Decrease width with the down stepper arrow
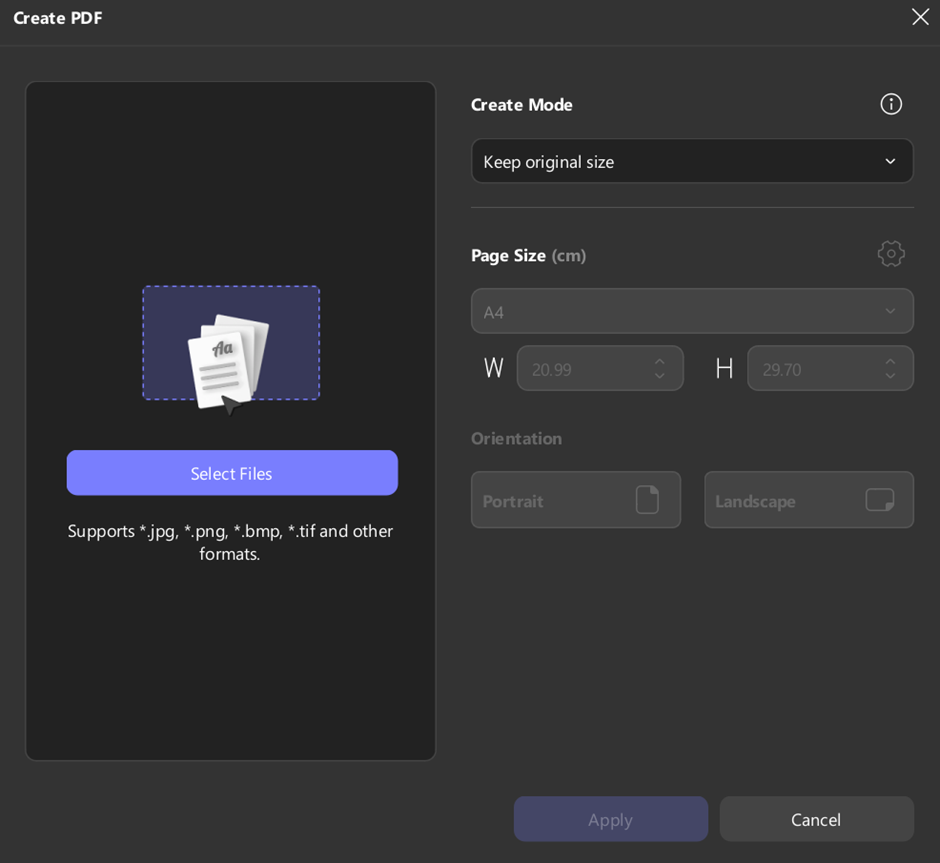This screenshot has width=940, height=863. click(x=659, y=376)
